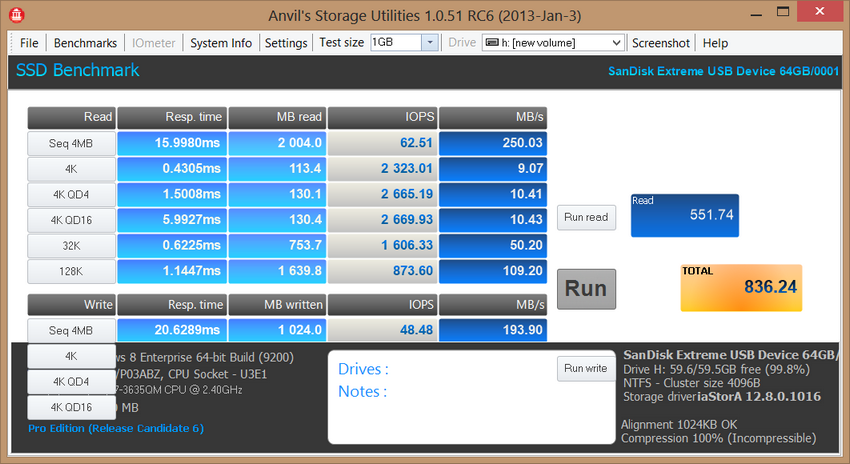The width and height of the screenshot is (850, 464).
Task: Click the Read score 551.74 tile
Action: (x=685, y=215)
